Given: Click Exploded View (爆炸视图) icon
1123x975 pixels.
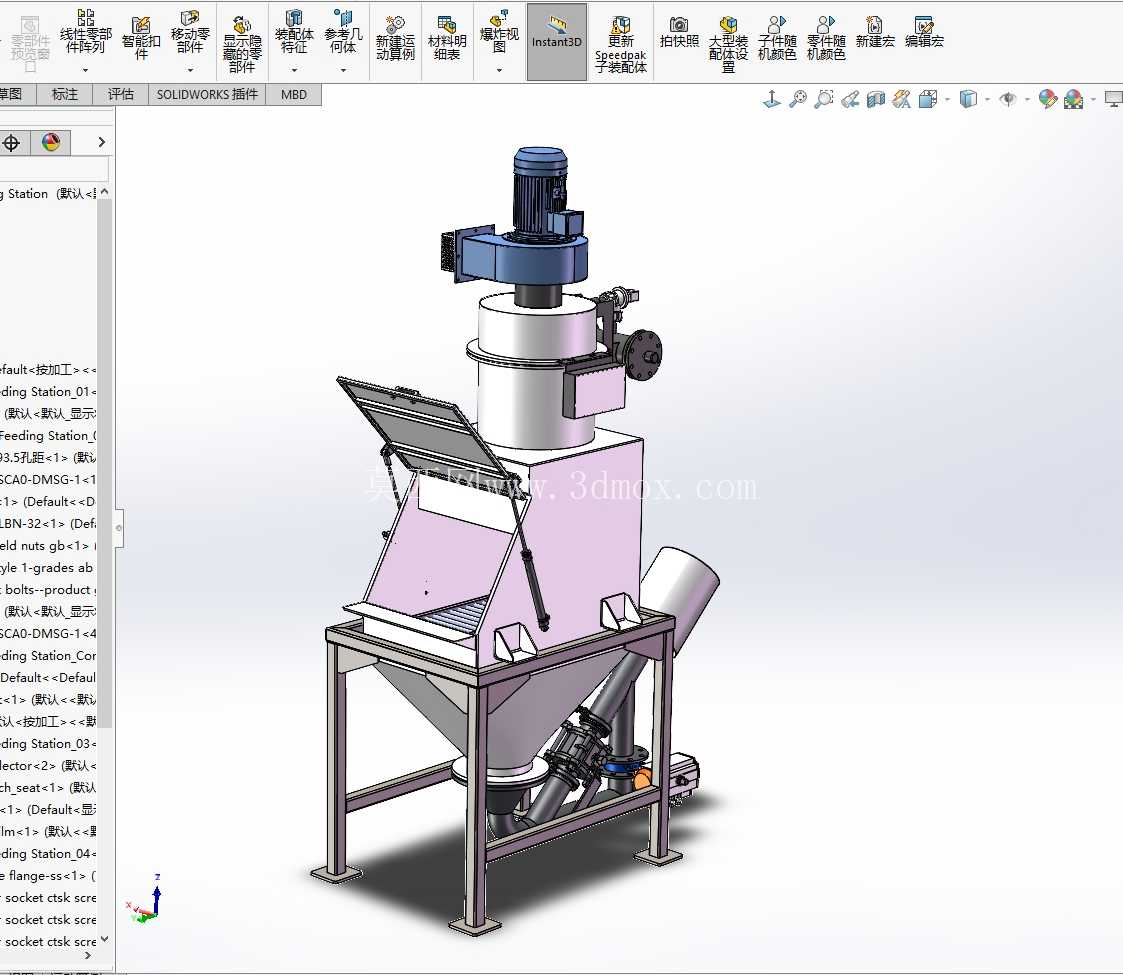Looking at the screenshot, I should (499, 32).
